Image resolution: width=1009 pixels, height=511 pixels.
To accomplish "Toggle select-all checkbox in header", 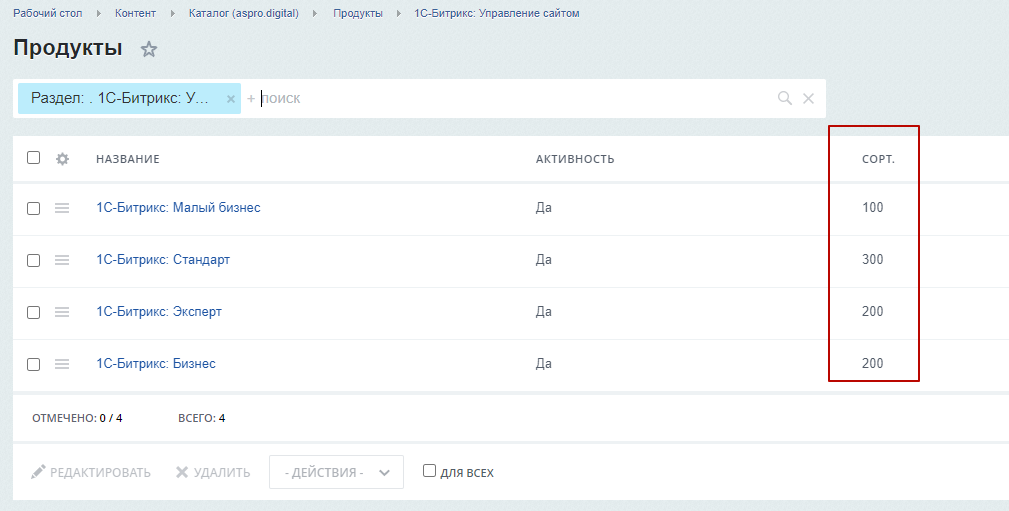I will click(x=33, y=158).
